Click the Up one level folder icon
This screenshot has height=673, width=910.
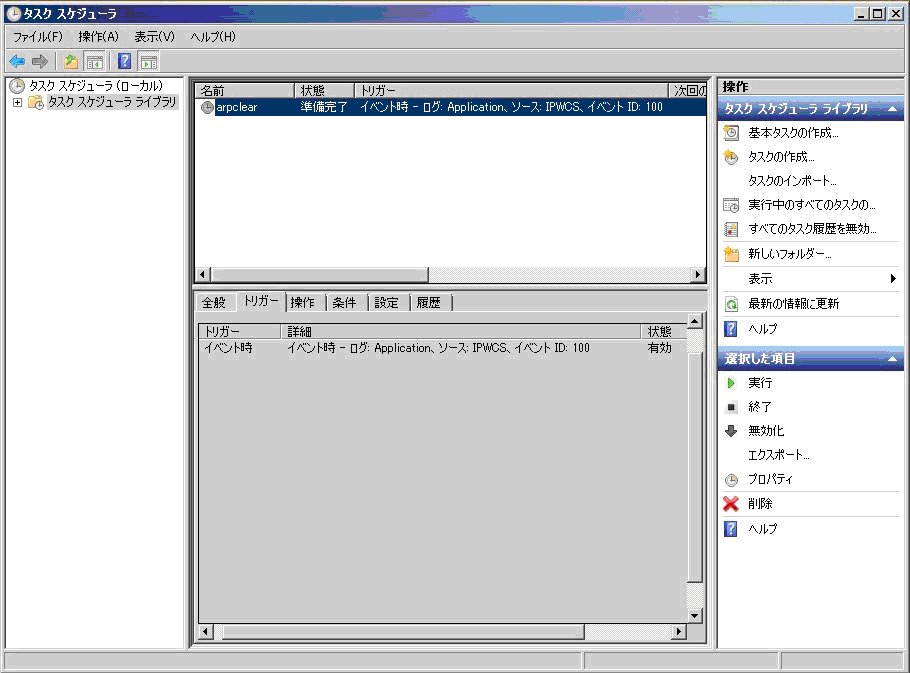click(x=71, y=61)
